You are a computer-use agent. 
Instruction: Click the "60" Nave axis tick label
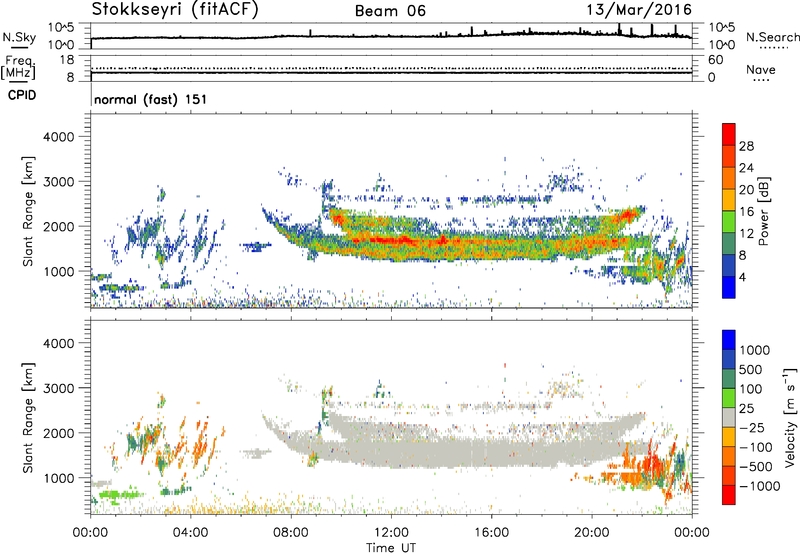(716, 60)
